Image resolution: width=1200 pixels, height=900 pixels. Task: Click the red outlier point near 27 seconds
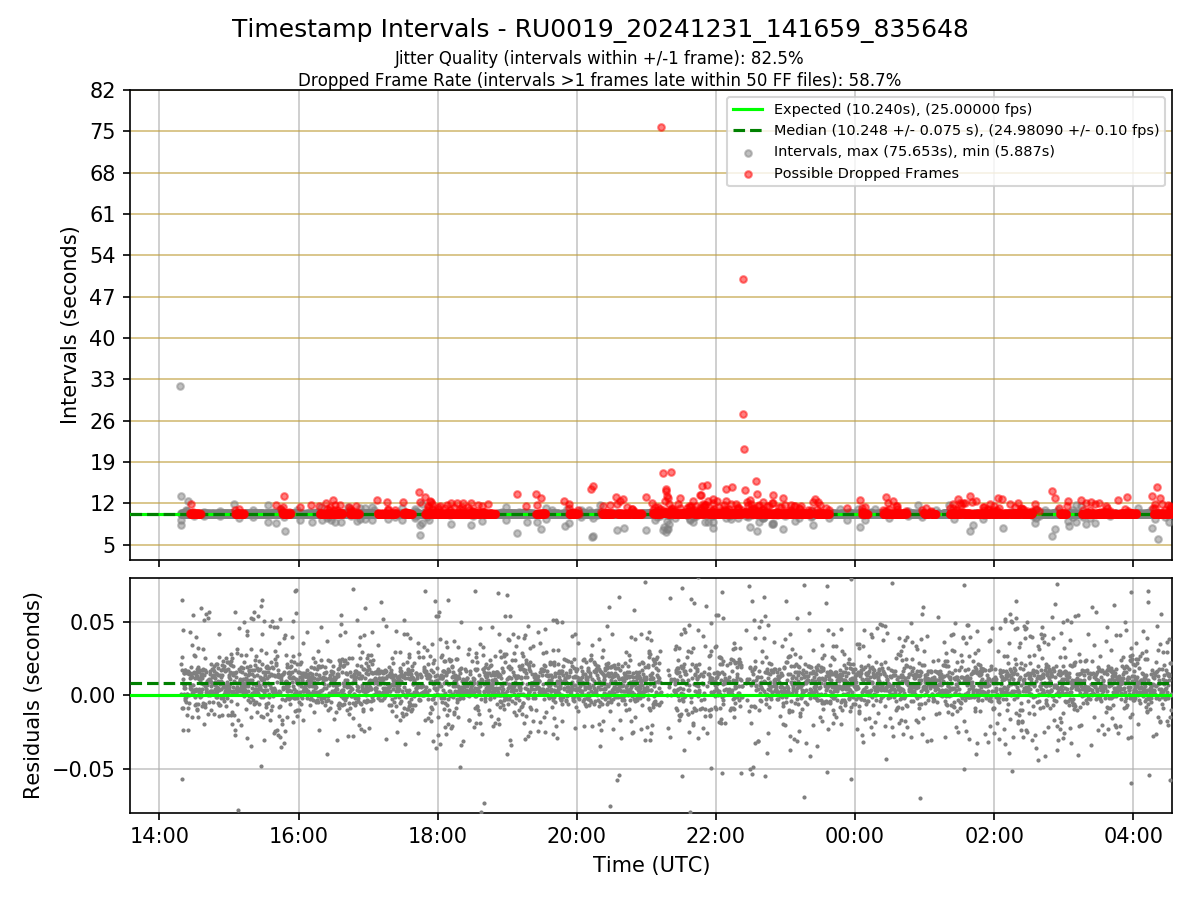tap(743, 414)
